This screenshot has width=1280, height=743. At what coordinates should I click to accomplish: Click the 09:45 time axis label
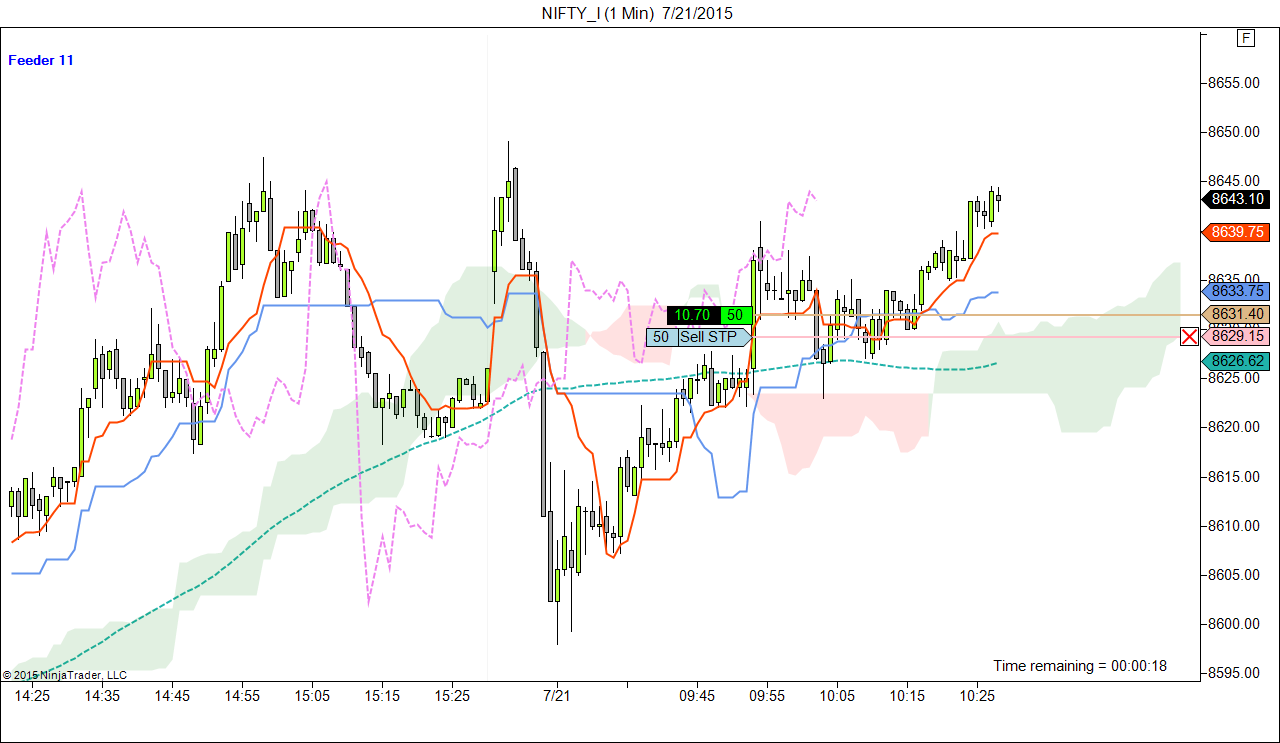click(x=697, y=695)
